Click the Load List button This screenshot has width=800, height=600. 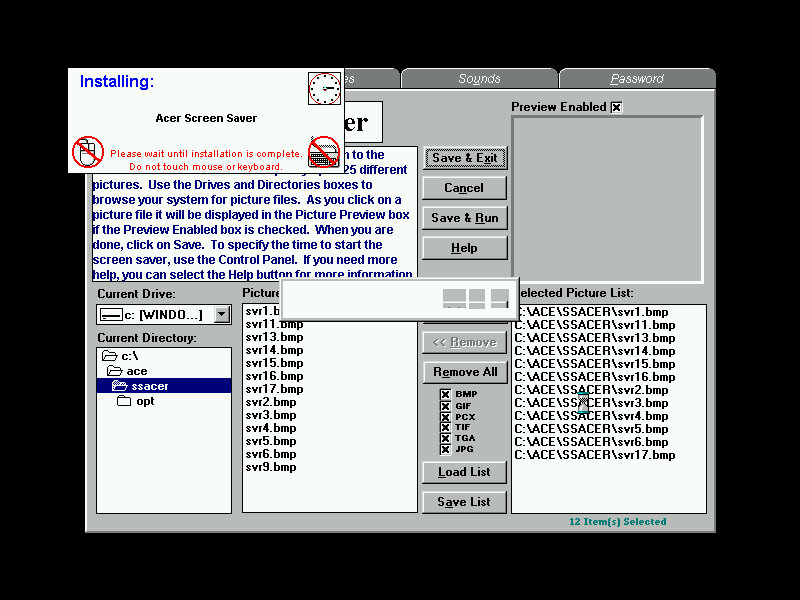pos(464,472)
